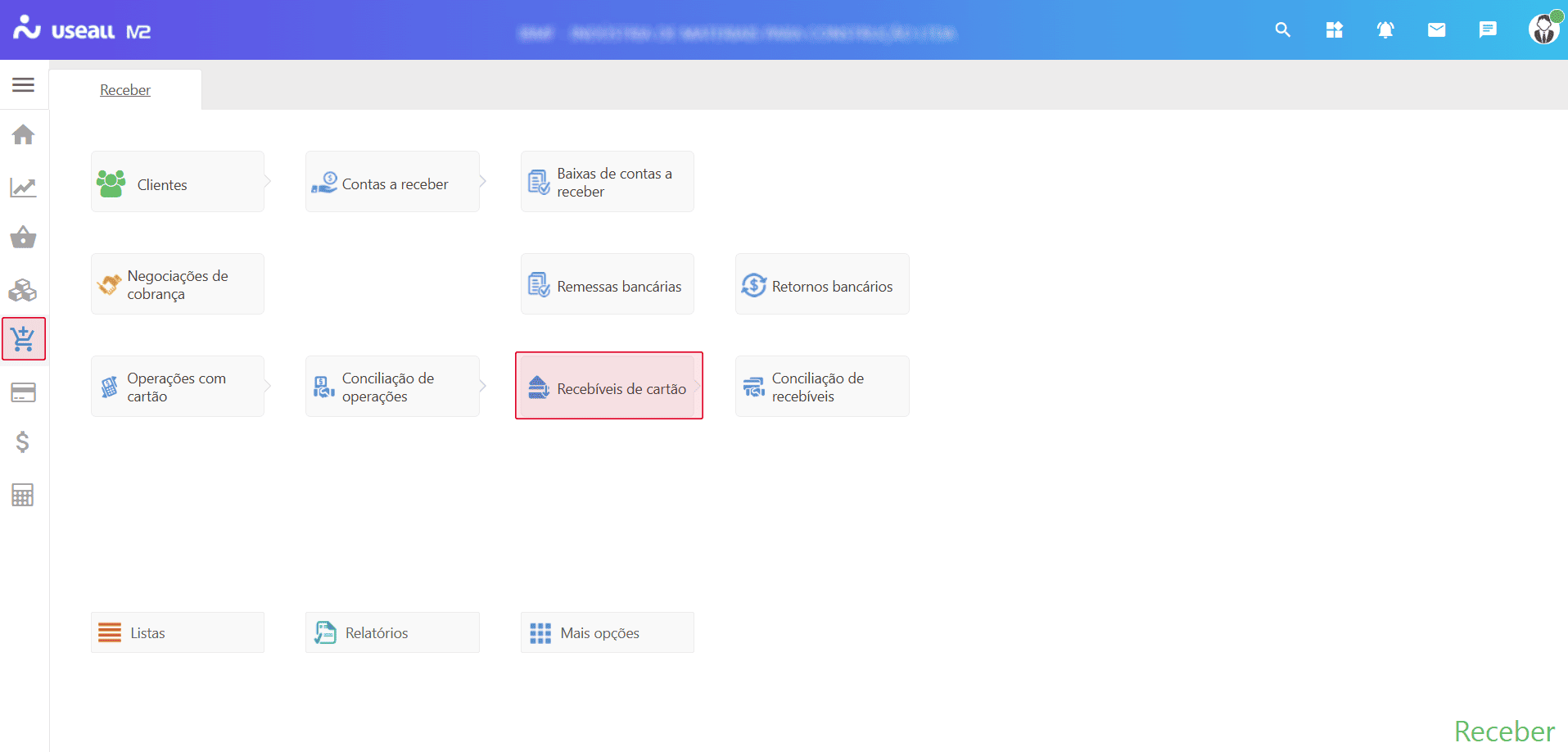Expand arrow beside Conciliação de operações

pyautogui.click(x=483, y=386)
